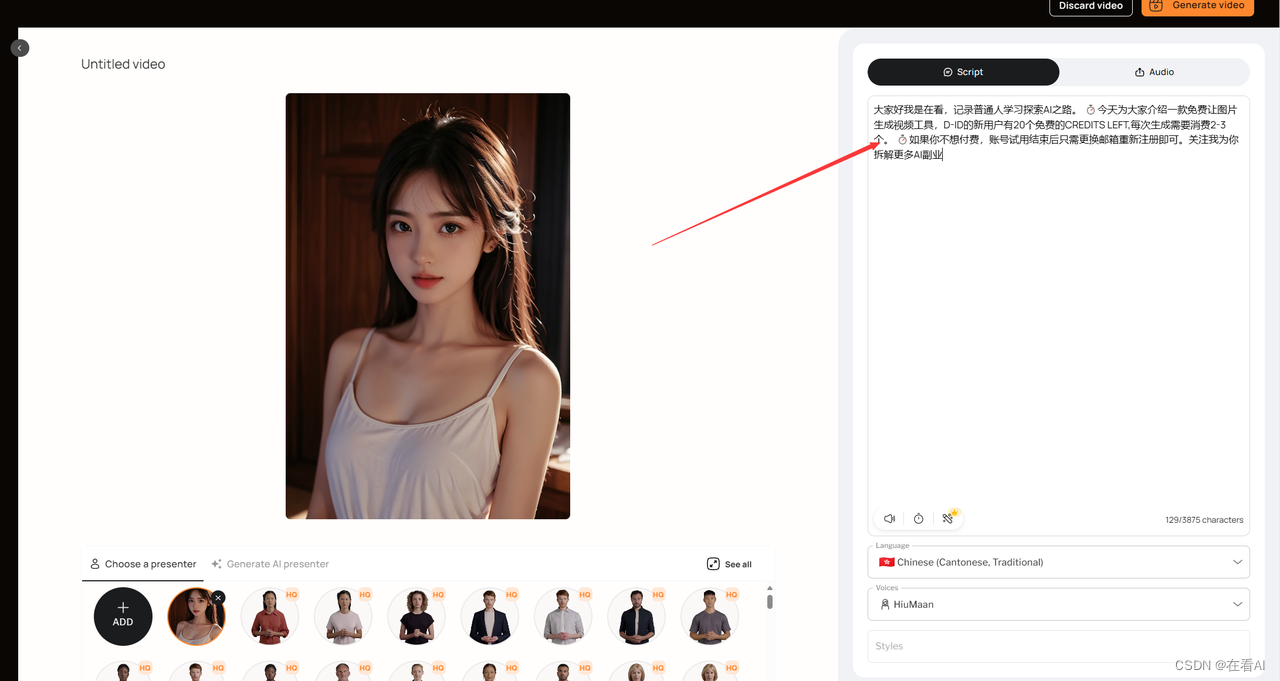Screen dimensions: 1280x681
Task: Click the black ADD presenter circle
Action: click(123, 616)
